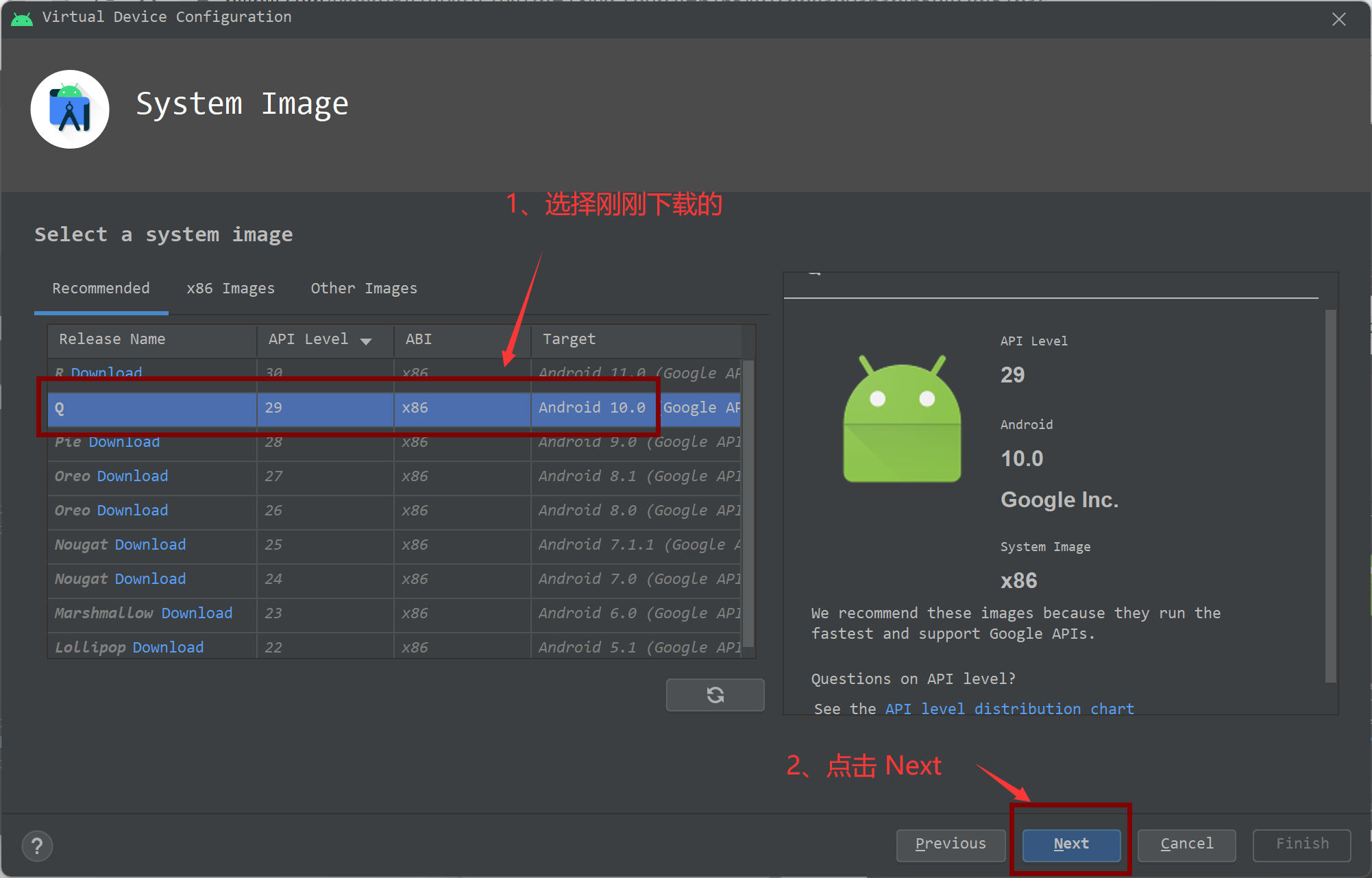Click the Android icon in the title bar

point(22,19)
